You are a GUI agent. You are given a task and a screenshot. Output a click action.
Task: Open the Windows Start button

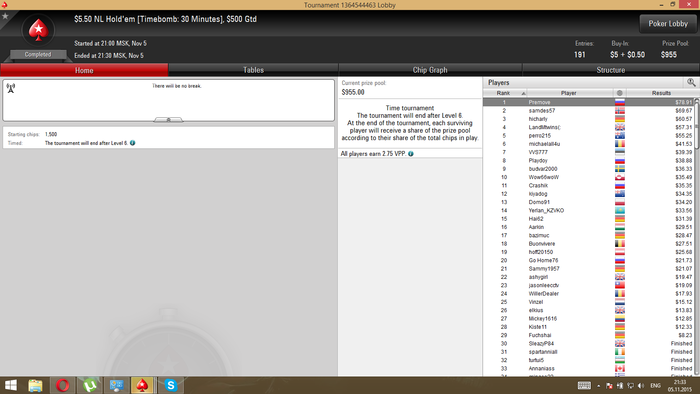(10, 385)
